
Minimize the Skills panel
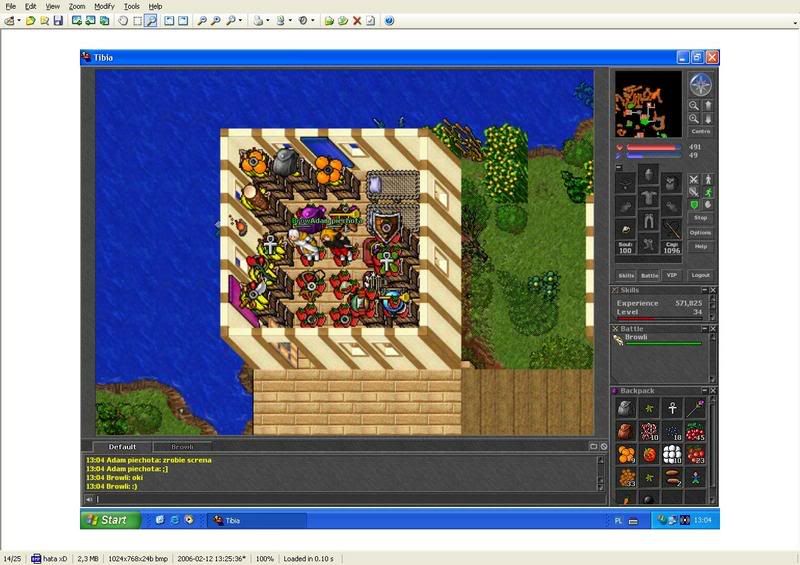pyautogui.click(x=705, y=290)
